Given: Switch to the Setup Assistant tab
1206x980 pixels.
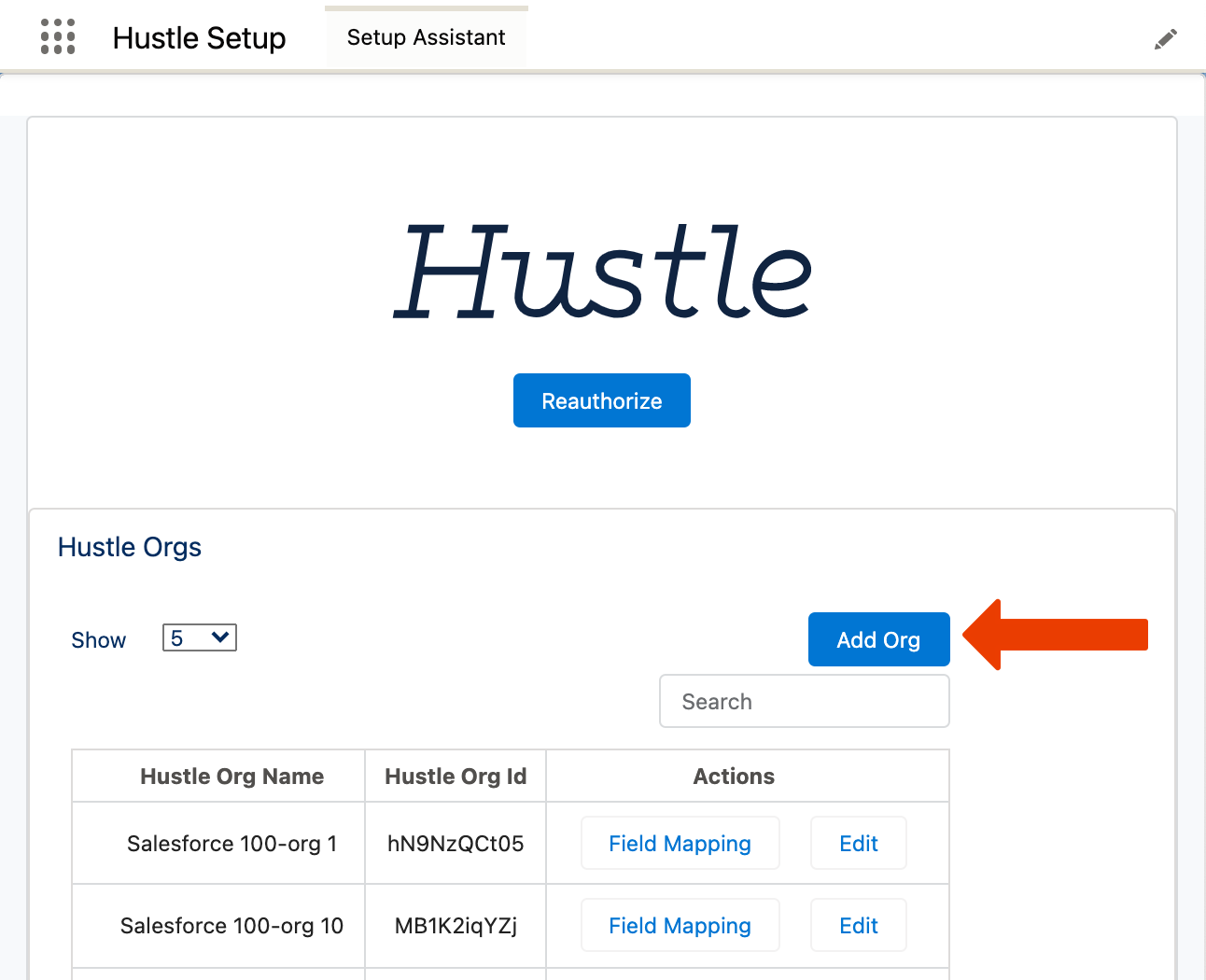Looking at the screenshot, I should (x=426, y=37).
